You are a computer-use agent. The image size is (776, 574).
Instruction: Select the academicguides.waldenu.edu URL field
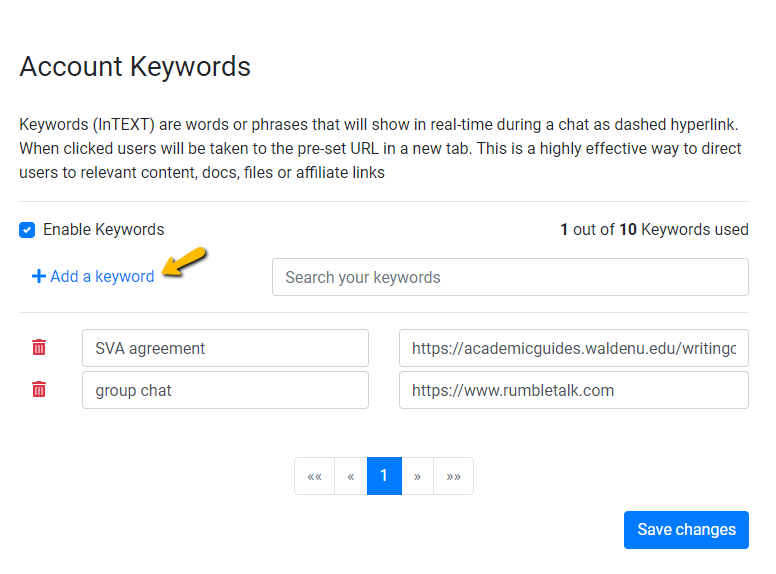(573, 348)
